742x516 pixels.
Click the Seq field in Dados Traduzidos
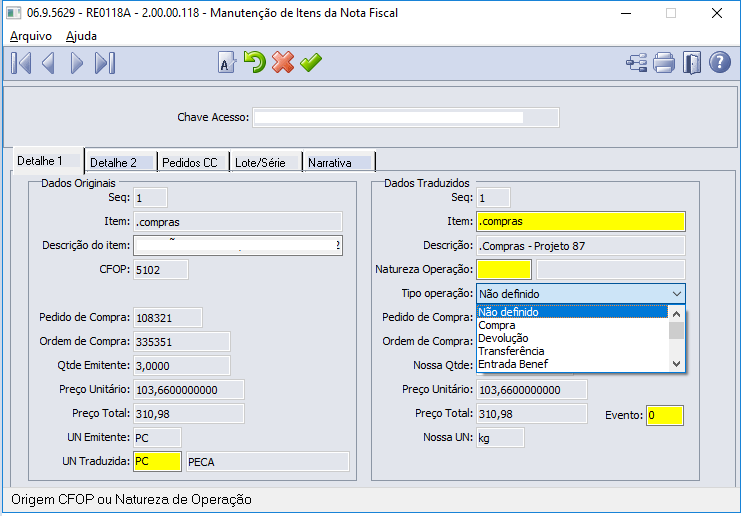click(x=493, y=198)
